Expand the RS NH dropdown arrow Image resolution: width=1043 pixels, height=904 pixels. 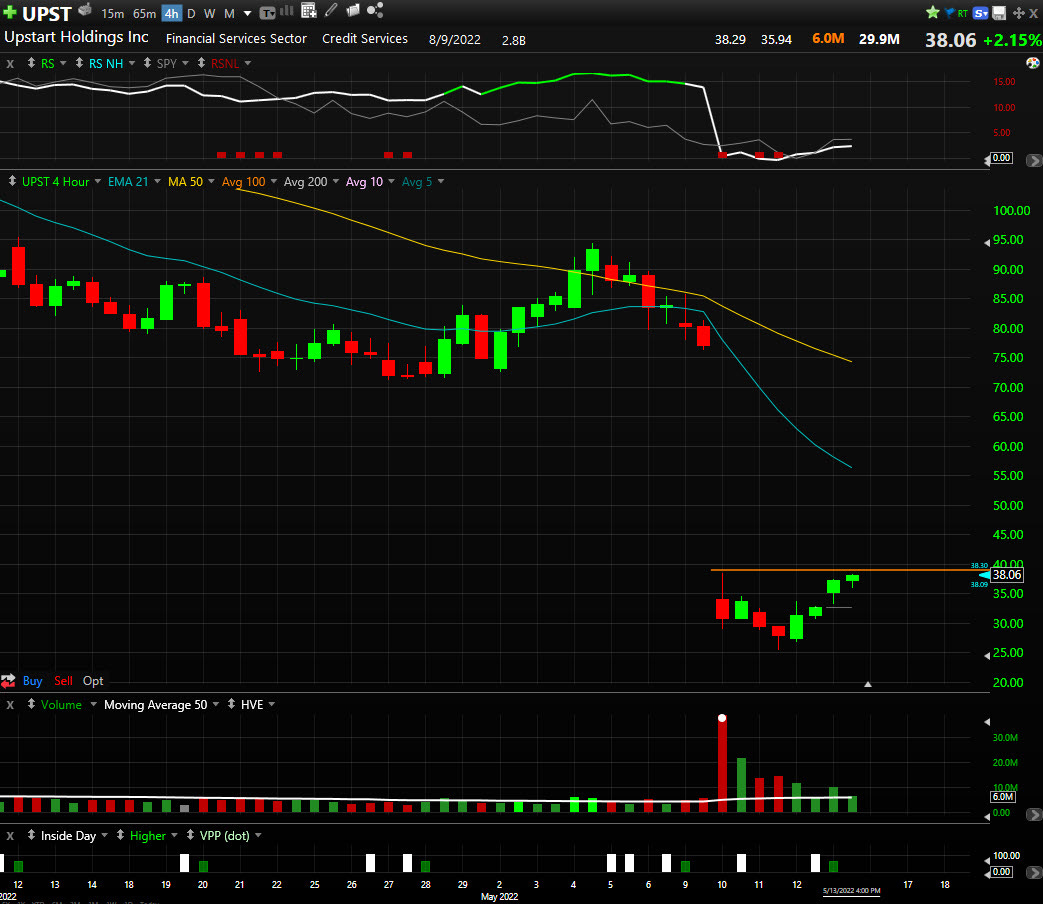132,63
